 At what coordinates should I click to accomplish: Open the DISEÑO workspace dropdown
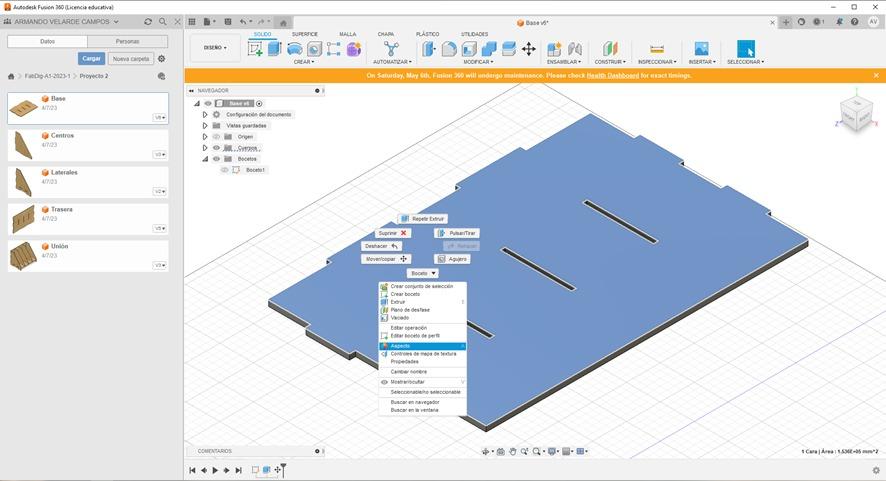coord(215,47)
